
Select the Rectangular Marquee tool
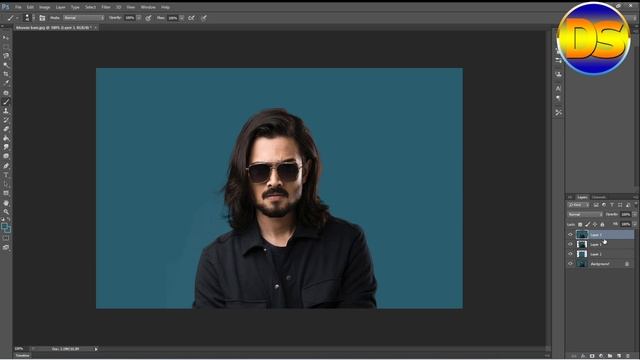pos(6,47)
